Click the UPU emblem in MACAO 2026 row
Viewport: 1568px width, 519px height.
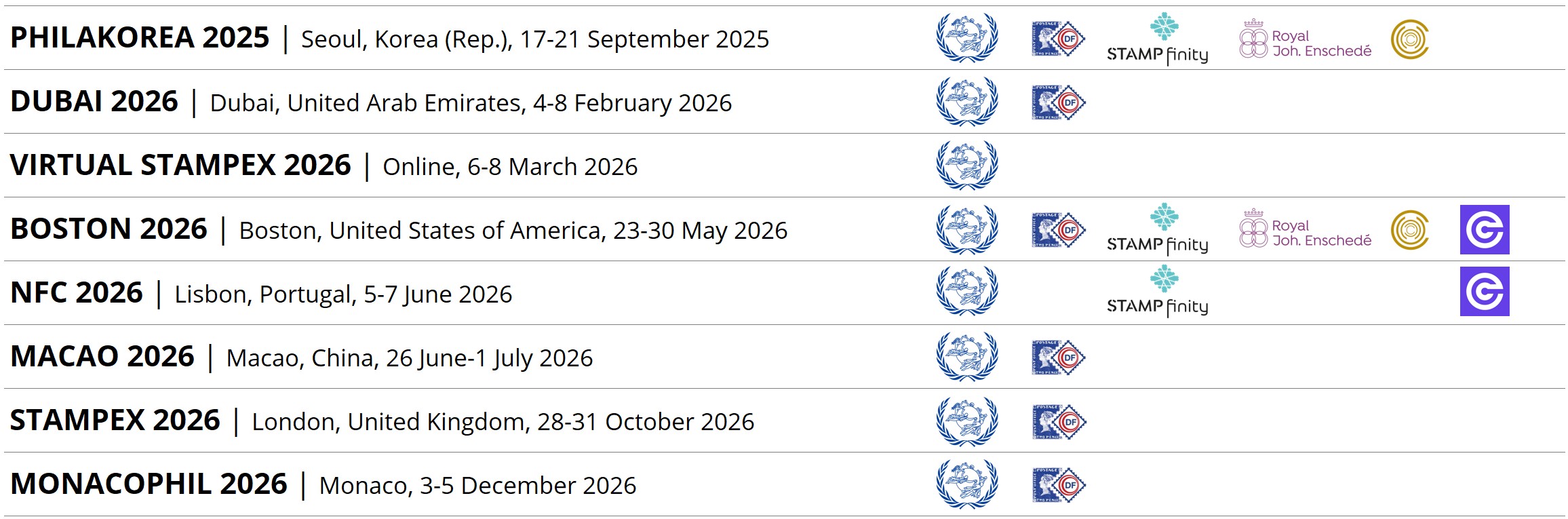[967, 357]
